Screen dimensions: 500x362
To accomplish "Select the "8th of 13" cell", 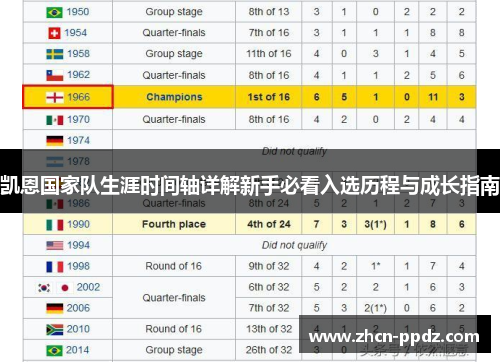I will [x=269, y=12].
